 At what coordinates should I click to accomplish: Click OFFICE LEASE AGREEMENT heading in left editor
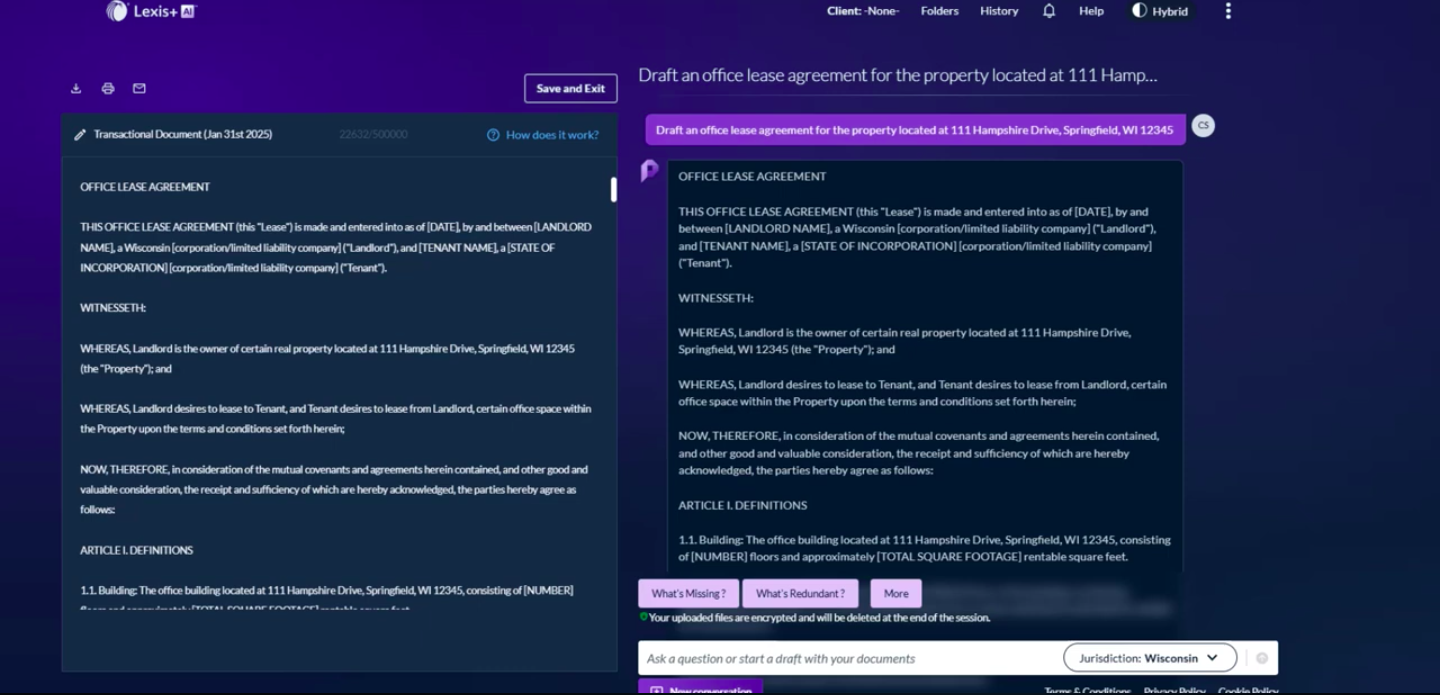tap(145, 187)
